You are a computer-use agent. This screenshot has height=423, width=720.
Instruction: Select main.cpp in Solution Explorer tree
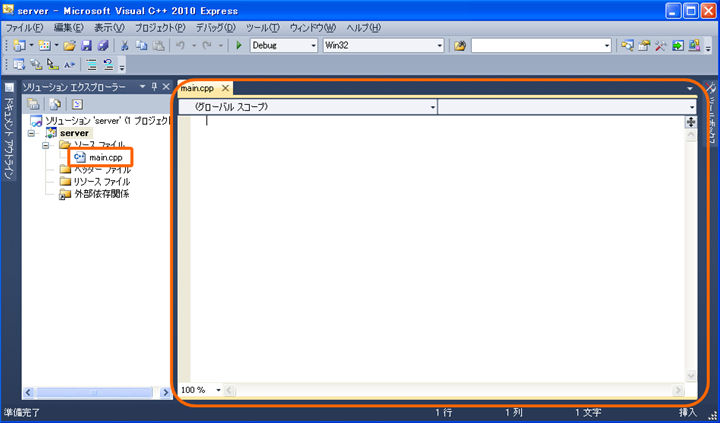[x=98, y=158]
